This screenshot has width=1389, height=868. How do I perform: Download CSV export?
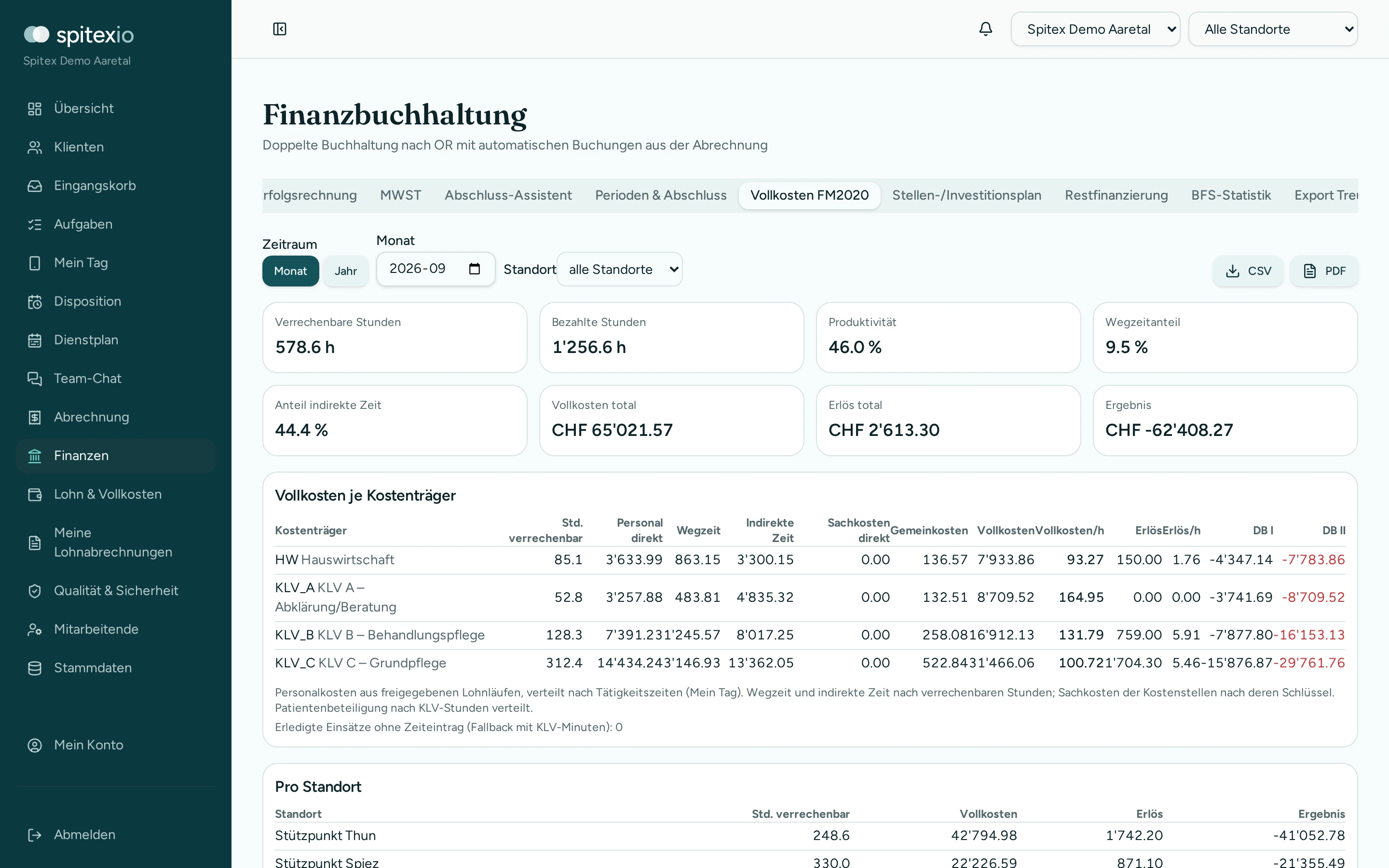coord(1248,271)
